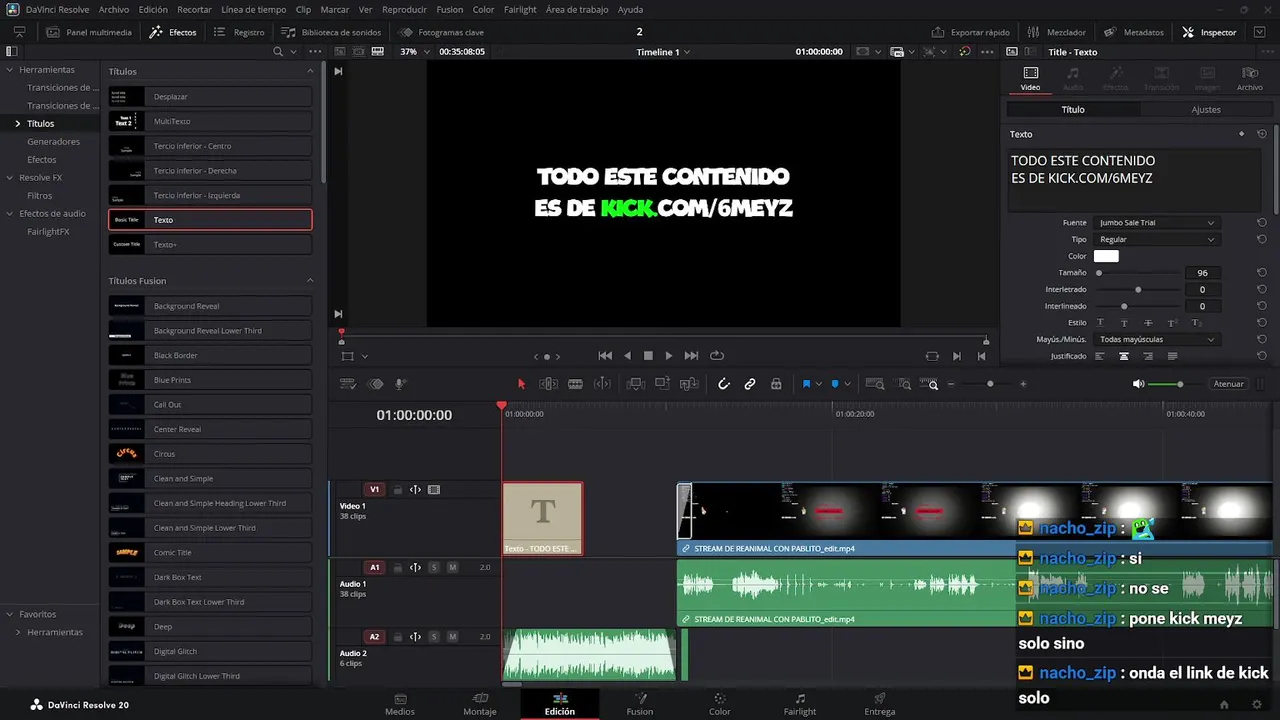Open the Mezclador panel
Screen dimensions: 1280x720
point(1057,32)
